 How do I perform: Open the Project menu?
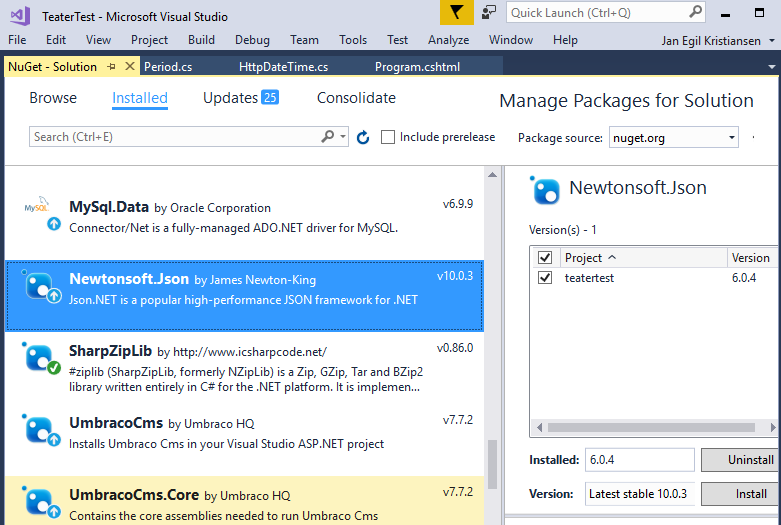tap(149, 40)
